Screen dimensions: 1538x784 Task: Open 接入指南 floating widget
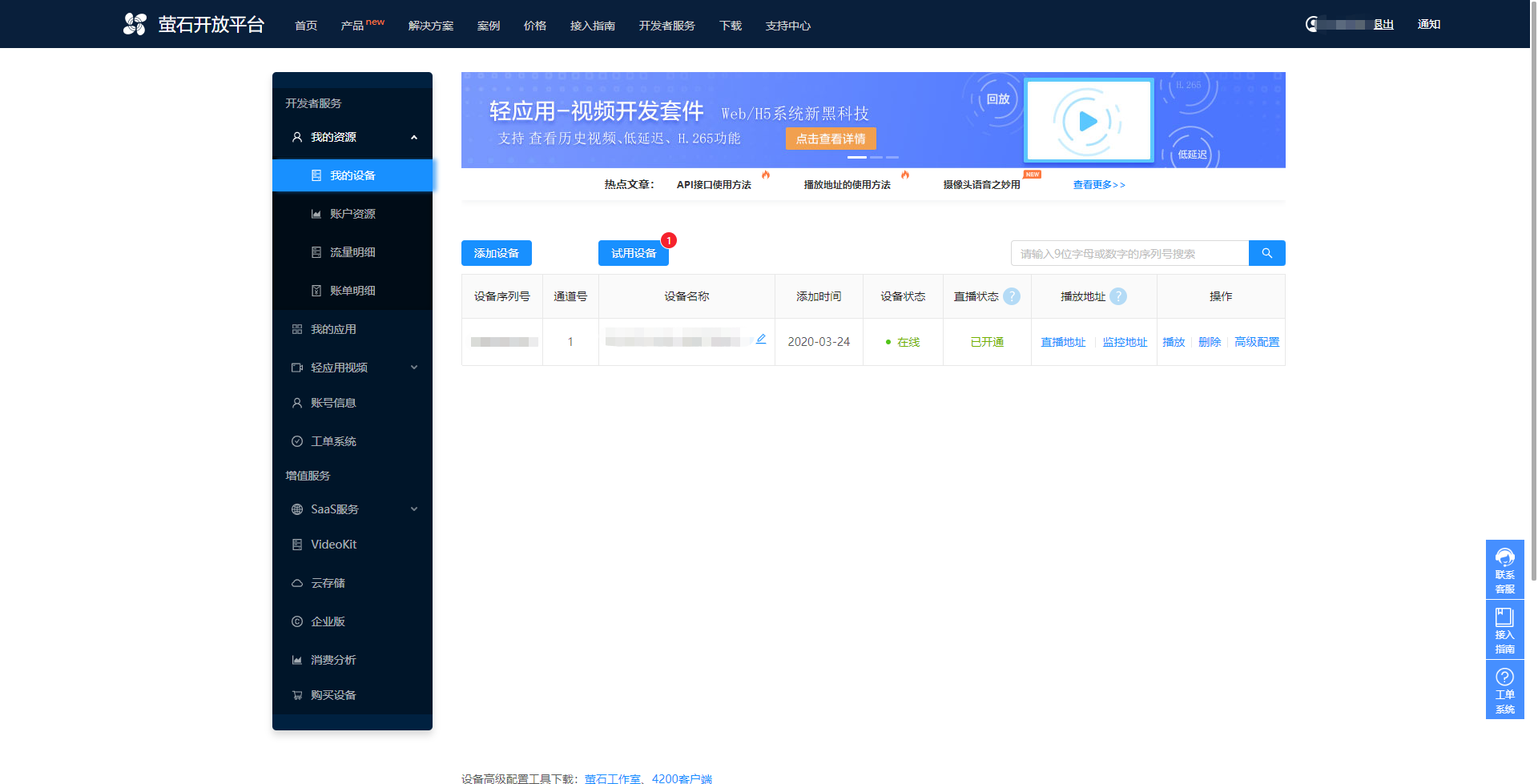[x=1504, y=629]
